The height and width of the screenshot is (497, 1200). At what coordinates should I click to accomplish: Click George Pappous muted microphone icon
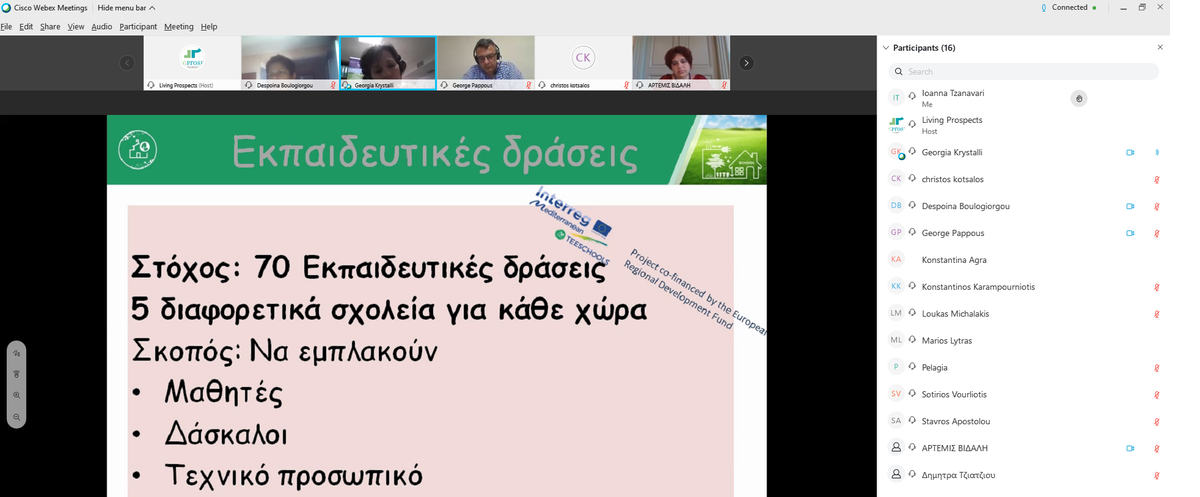point(1157,233)
